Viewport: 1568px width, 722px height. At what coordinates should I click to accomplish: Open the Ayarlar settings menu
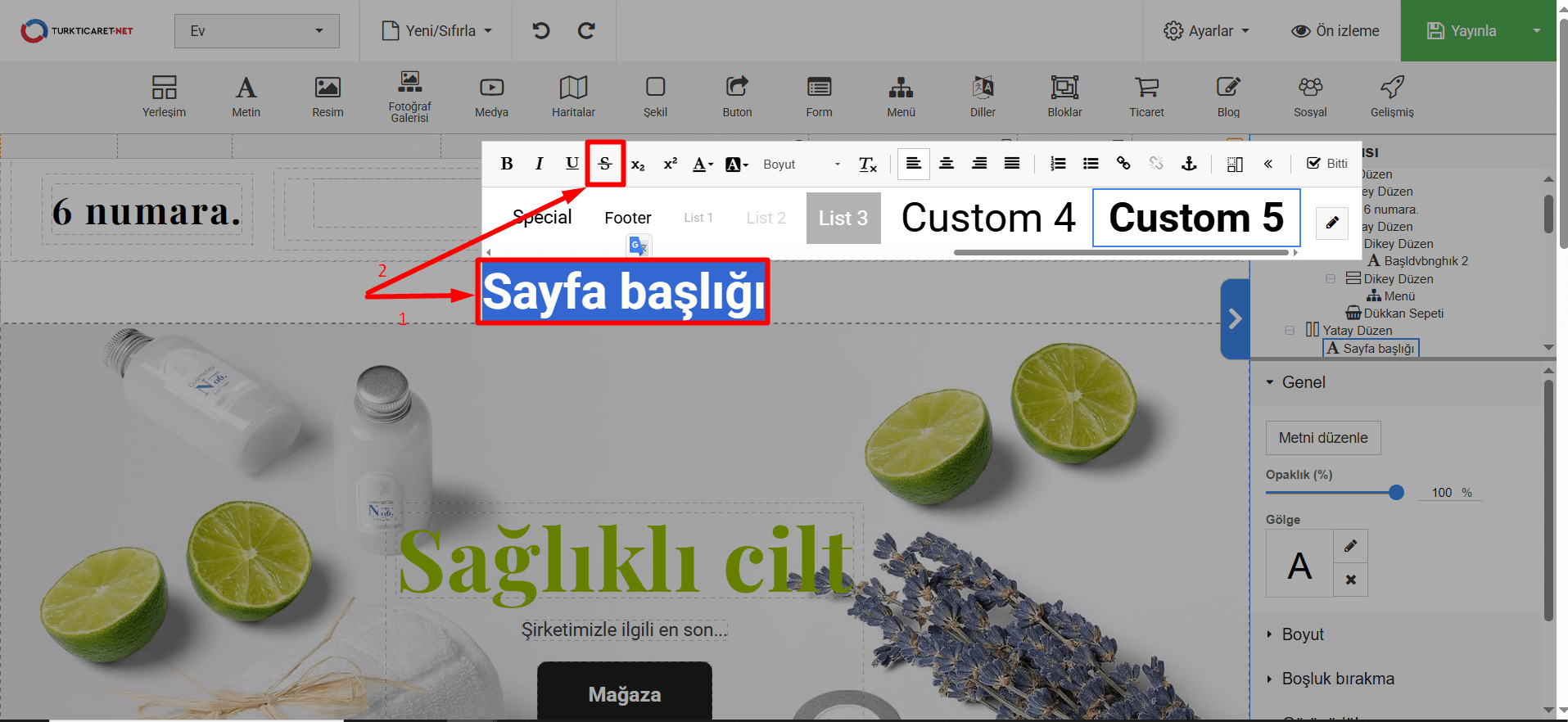tap(1207, 31)
